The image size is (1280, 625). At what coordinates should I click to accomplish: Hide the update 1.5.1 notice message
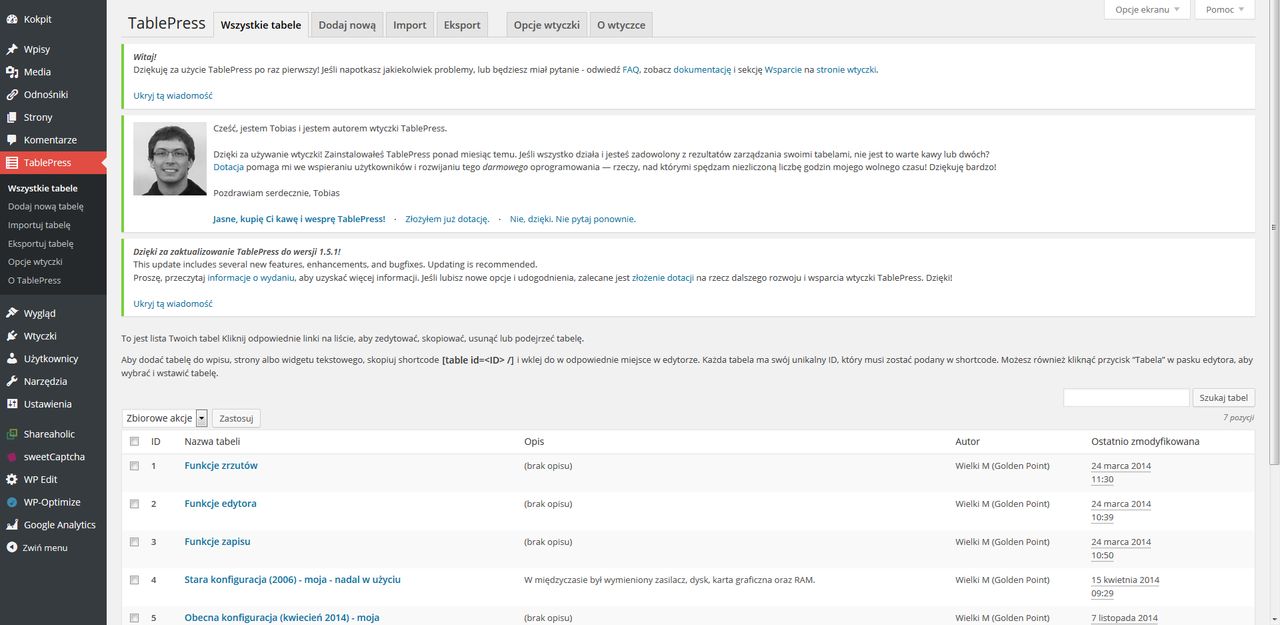[x=173, y=304]
